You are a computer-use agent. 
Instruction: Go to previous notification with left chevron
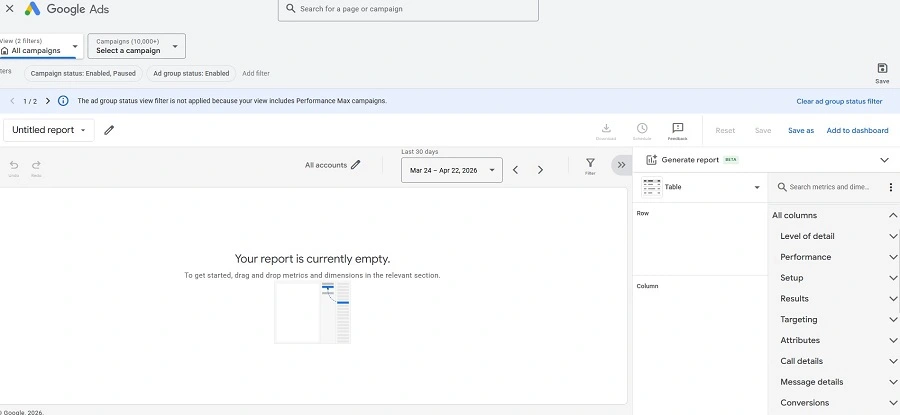(12, 101)
